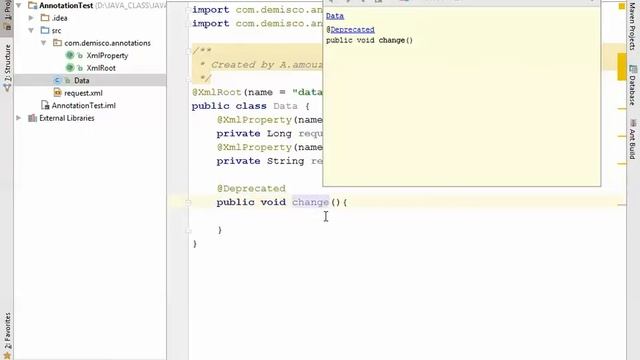Click the Database tool window icon
The height and width of the screenshot is (360, 640).
[633, 69]
